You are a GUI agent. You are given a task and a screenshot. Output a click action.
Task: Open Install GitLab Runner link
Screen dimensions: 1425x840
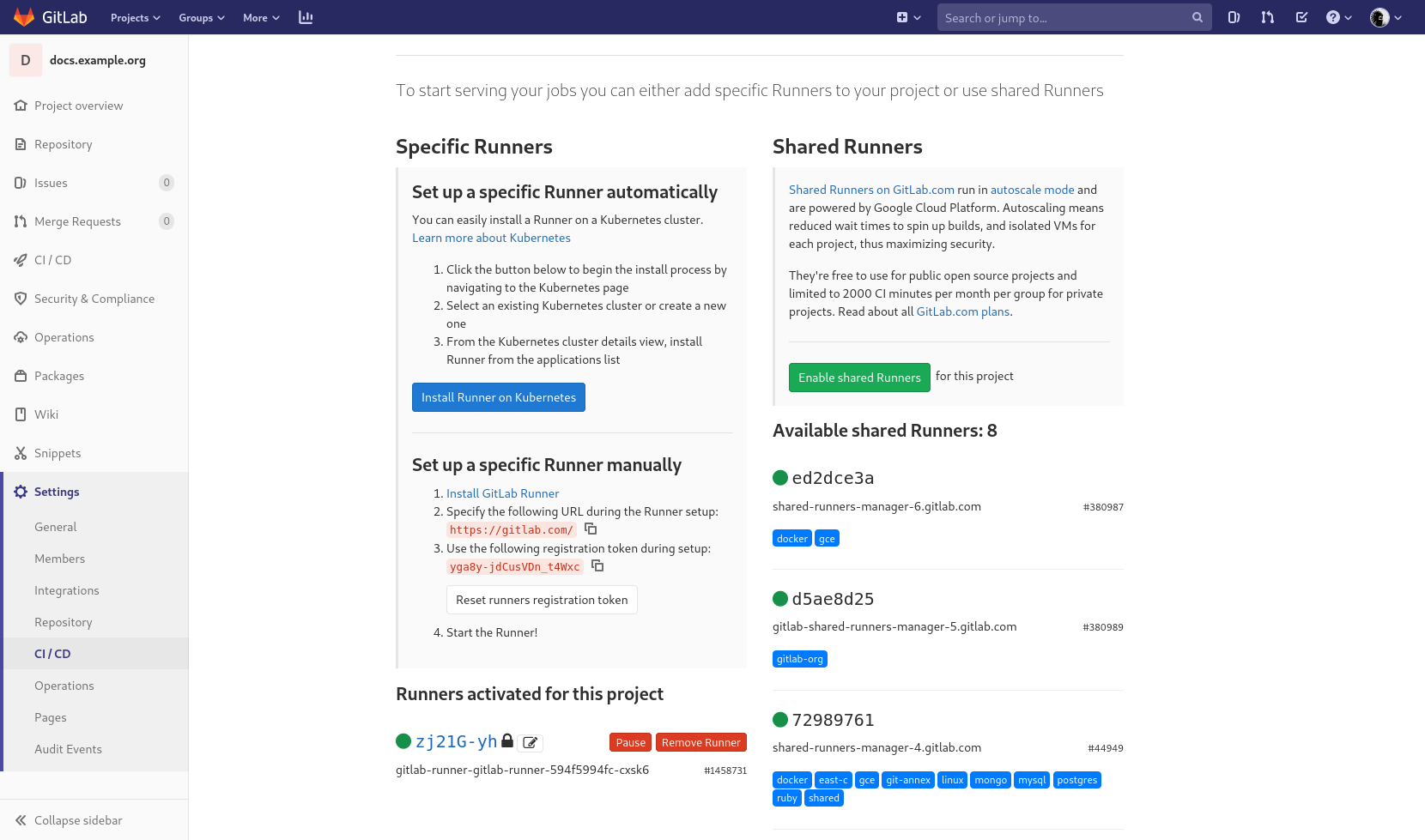502,493
